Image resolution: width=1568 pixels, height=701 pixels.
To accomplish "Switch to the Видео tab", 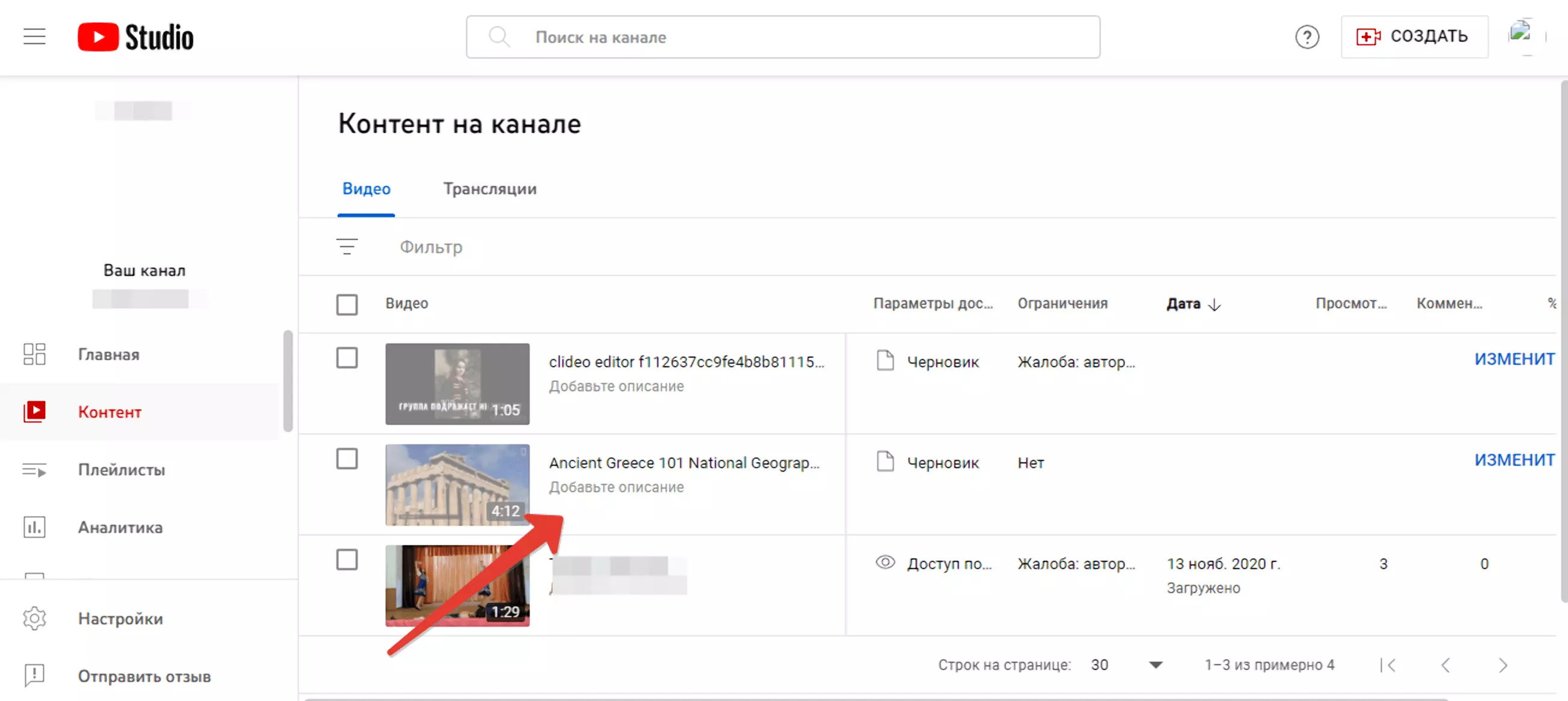I will tap(367, 189).
